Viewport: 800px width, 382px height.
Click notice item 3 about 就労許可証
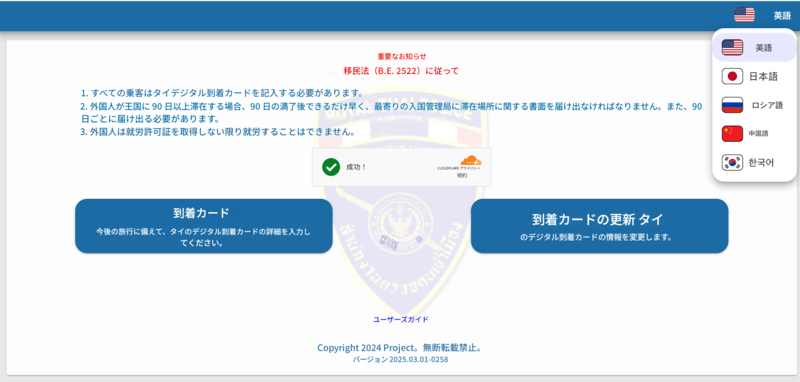point(218,132)
